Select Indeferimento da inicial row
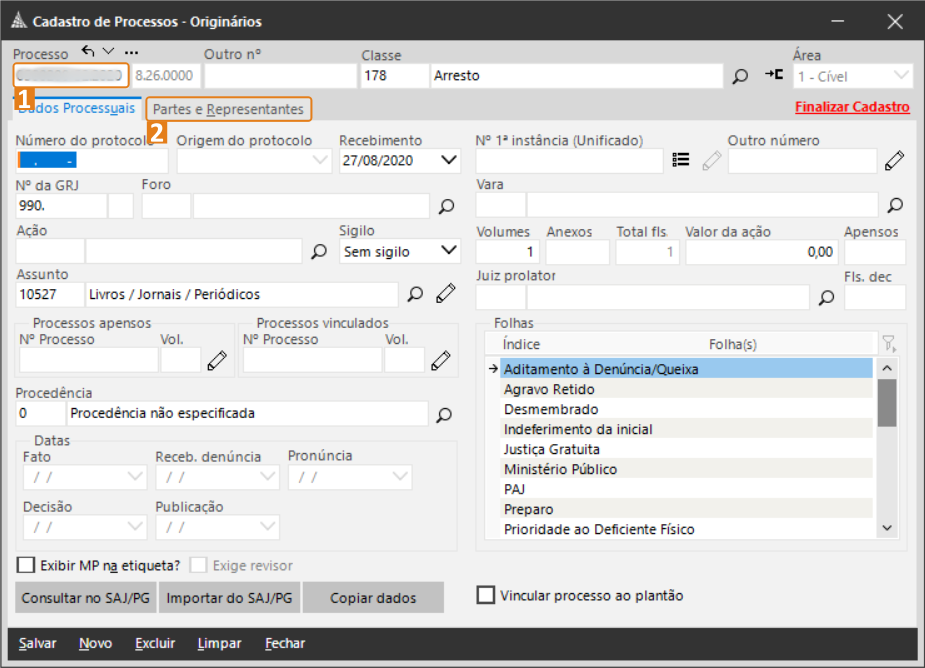Viewport: 925px width, 668px height. point(686,429)
